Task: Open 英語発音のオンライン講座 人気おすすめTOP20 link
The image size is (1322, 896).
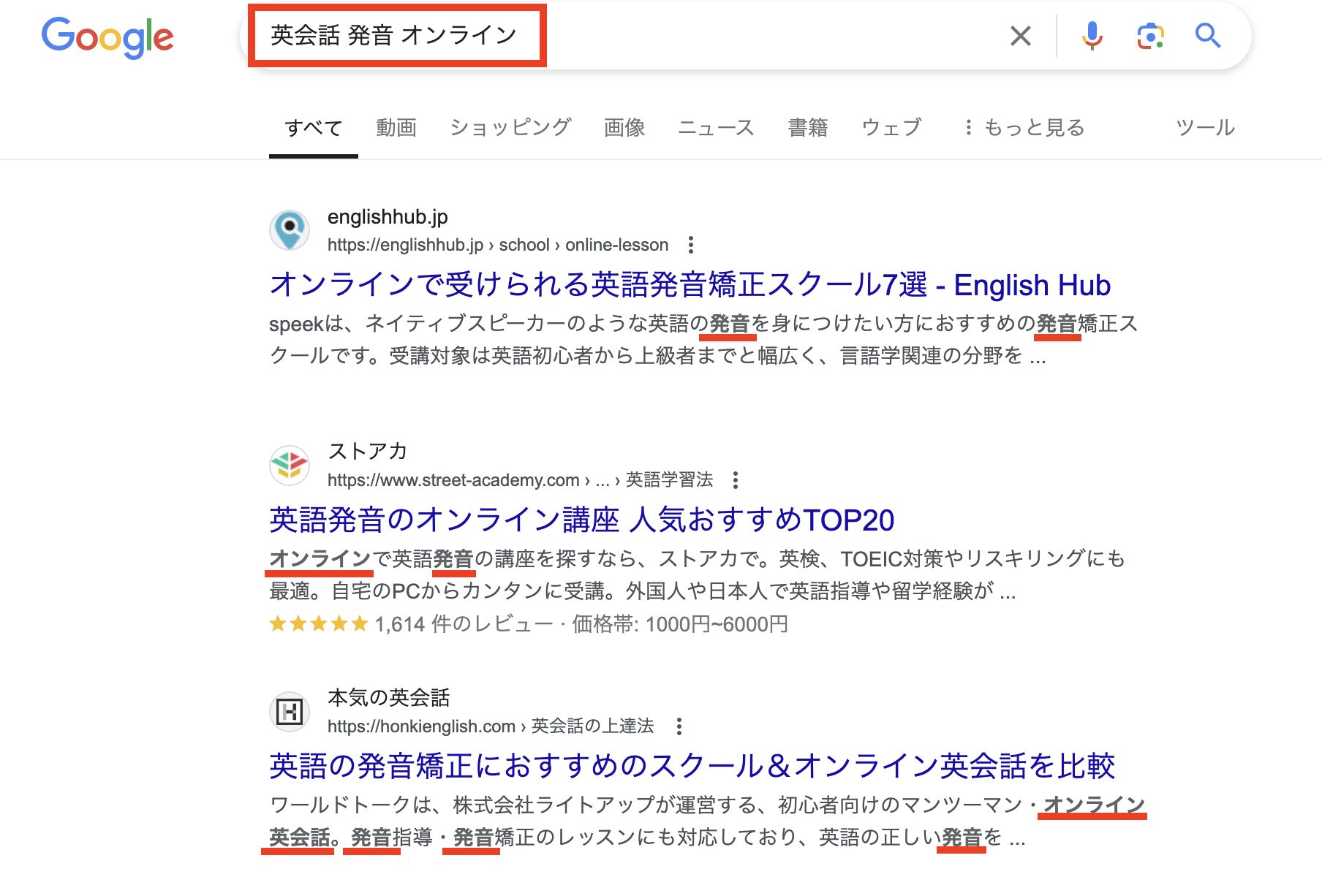Action: point(582,520)
